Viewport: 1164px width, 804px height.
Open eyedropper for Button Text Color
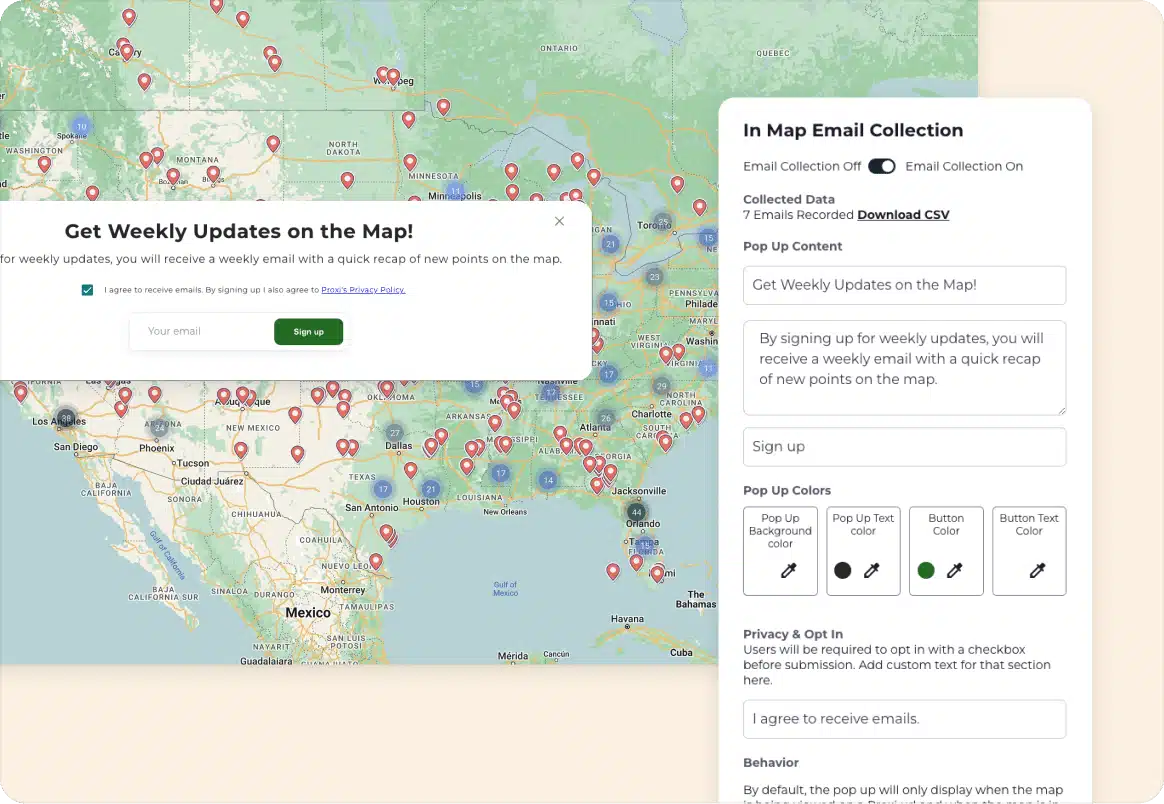click(x=1038, y=570)
